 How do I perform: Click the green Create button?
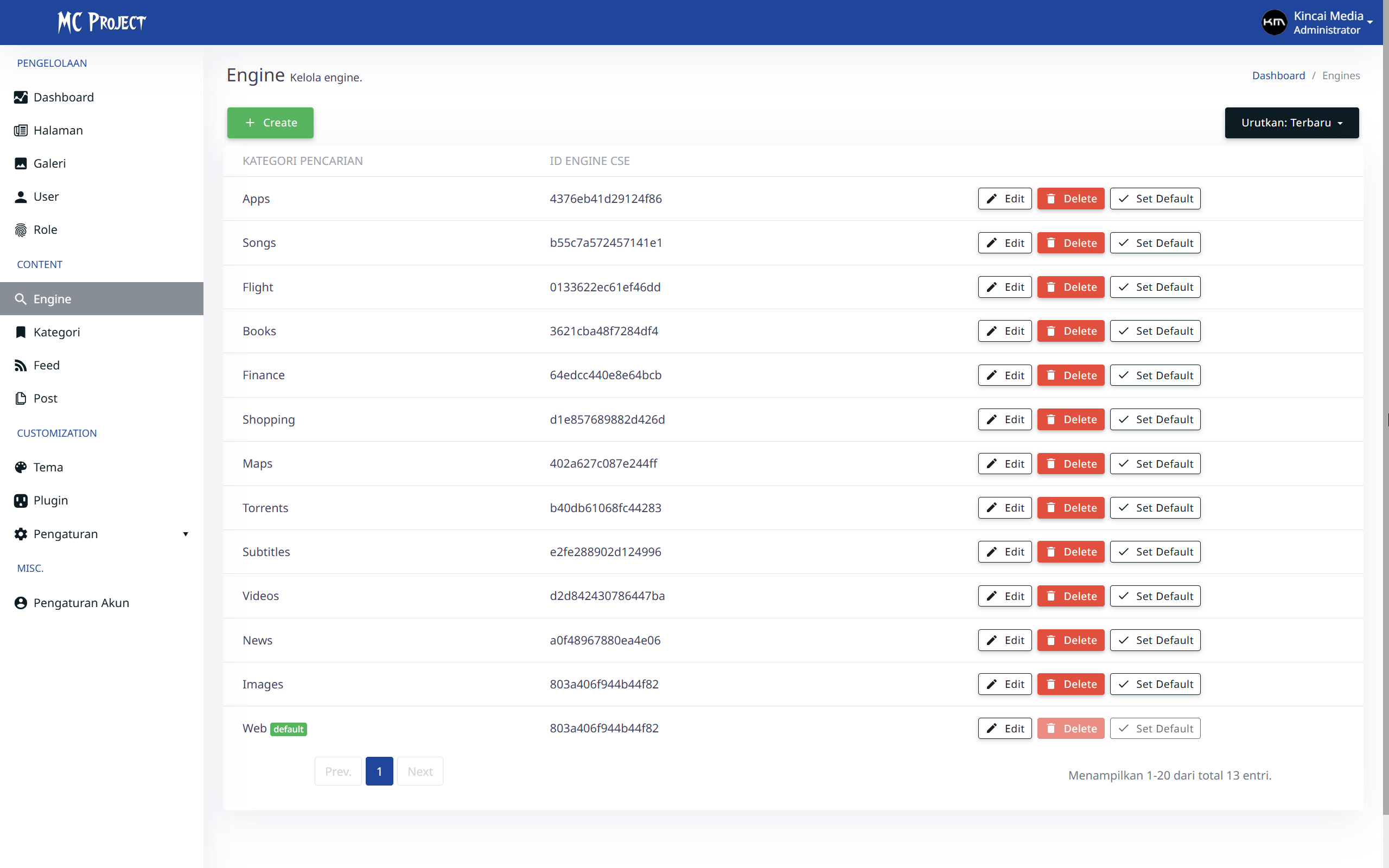(x=270, y=122)
